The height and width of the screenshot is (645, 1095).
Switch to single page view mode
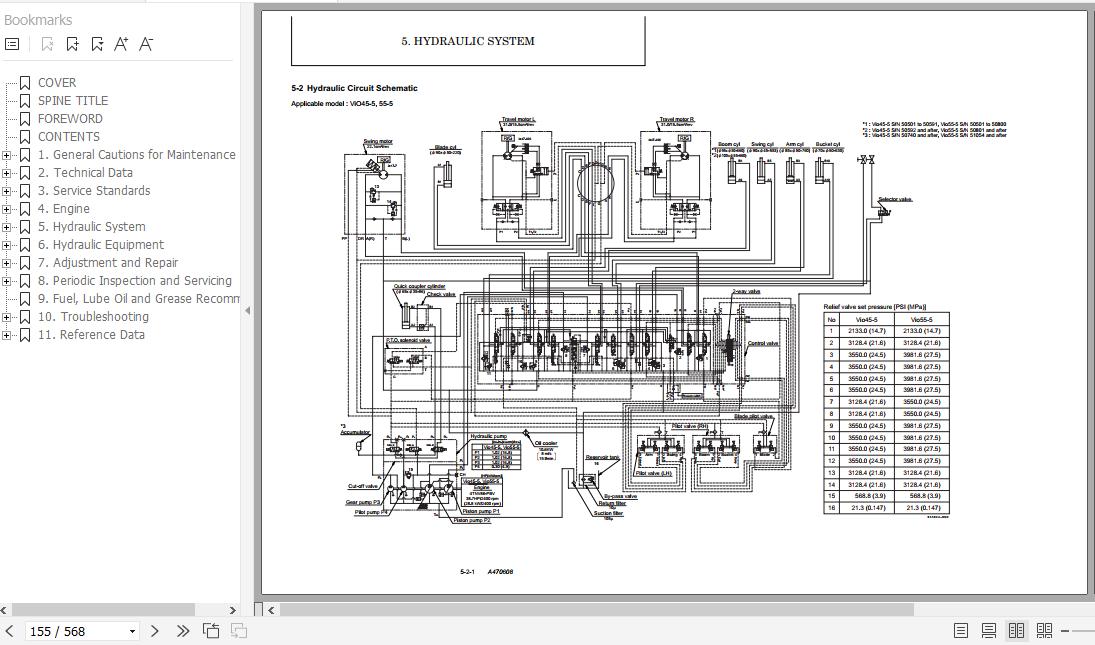pyautogui.click(x=960, y=631)
